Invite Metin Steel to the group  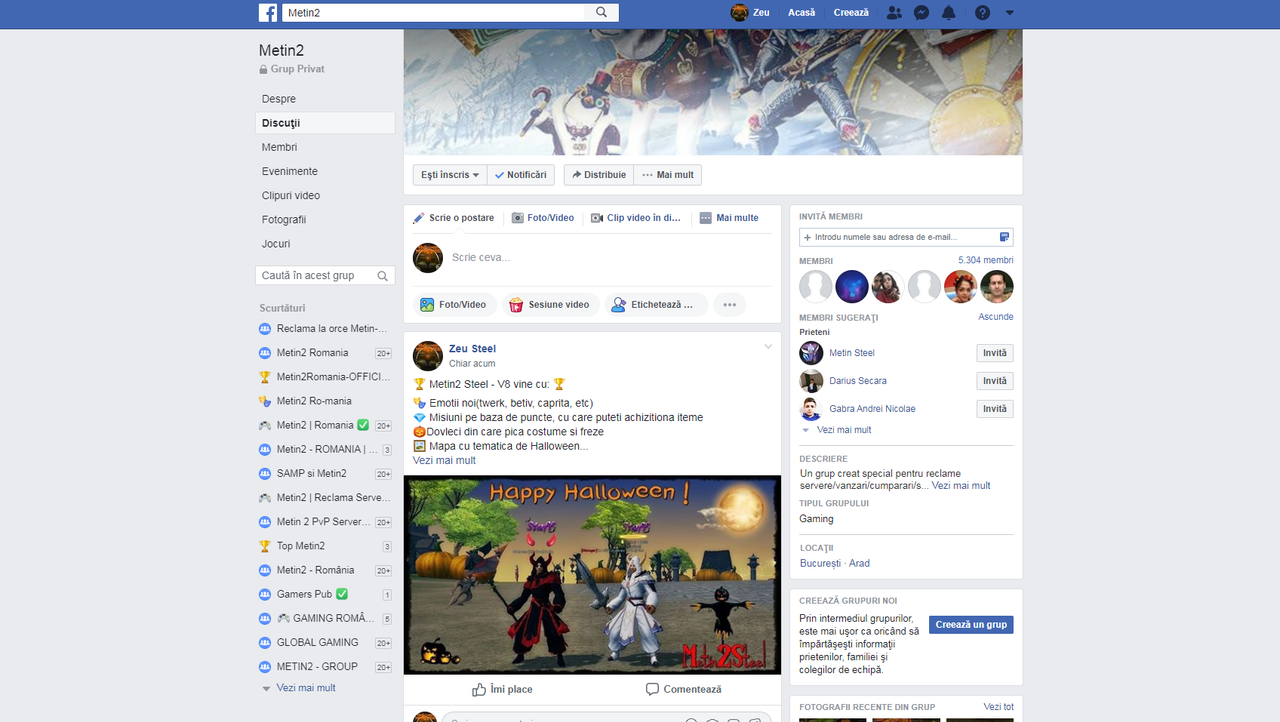tap(994, 353)
